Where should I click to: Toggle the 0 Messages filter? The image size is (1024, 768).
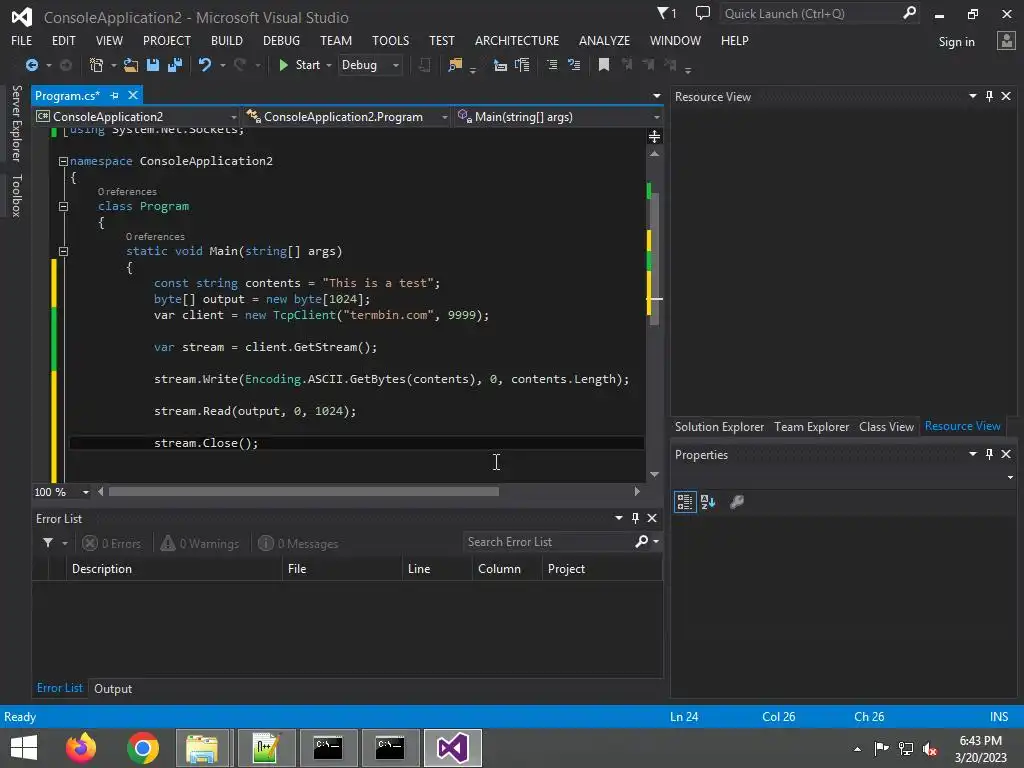[298, 543]
